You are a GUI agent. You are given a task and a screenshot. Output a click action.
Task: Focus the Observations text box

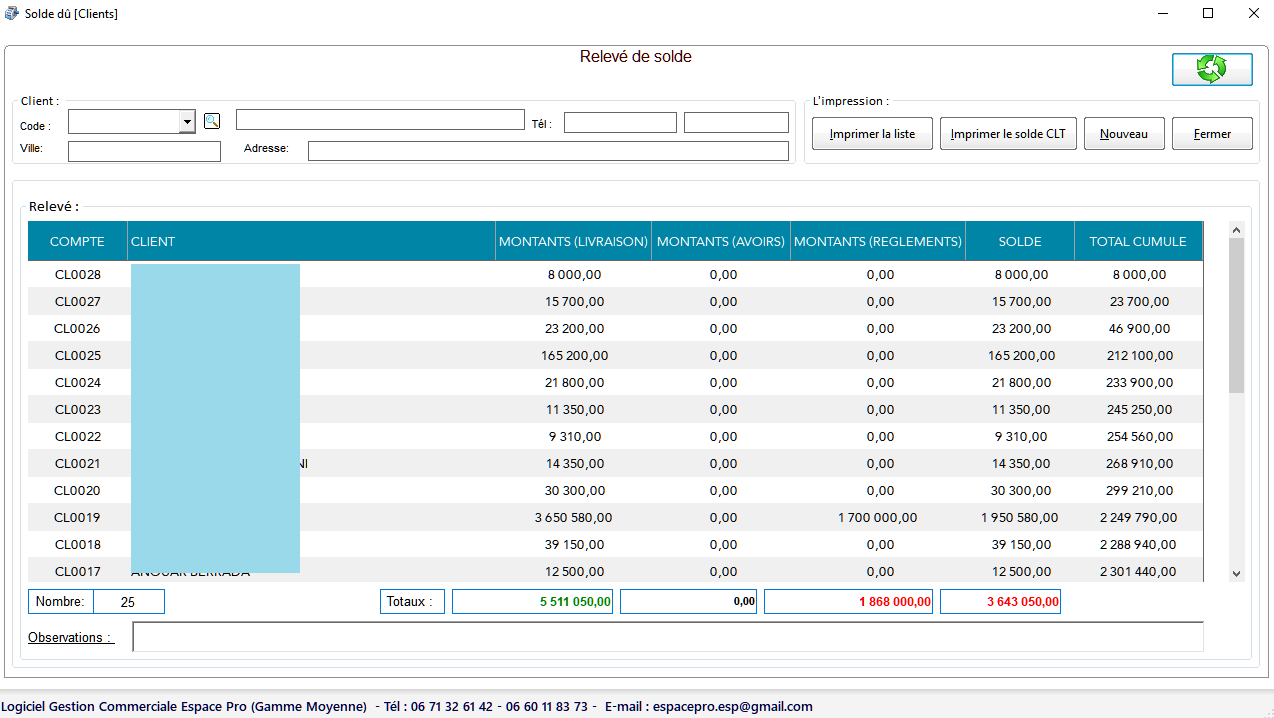click(668, 637)
